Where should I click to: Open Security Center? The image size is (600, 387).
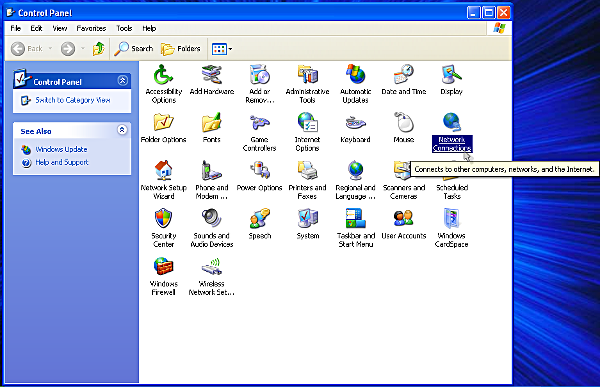(163, 228)
